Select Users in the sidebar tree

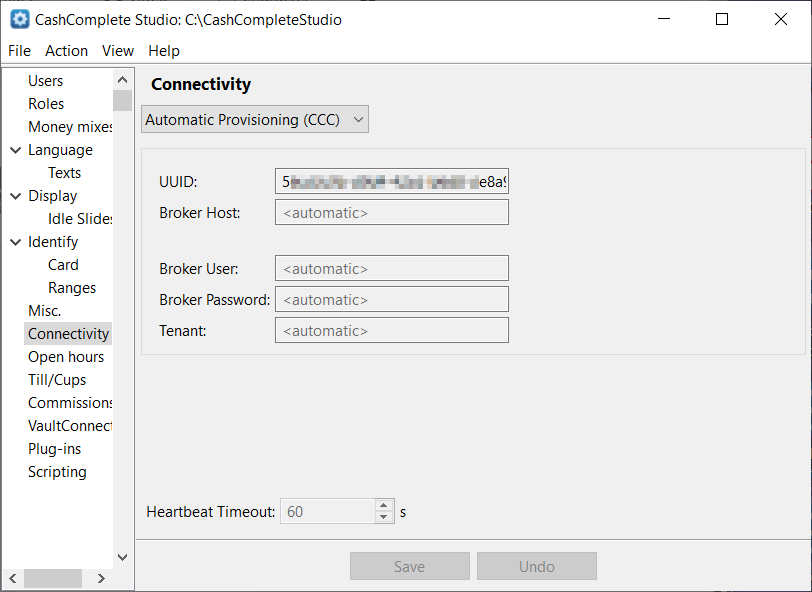point(45,81)
